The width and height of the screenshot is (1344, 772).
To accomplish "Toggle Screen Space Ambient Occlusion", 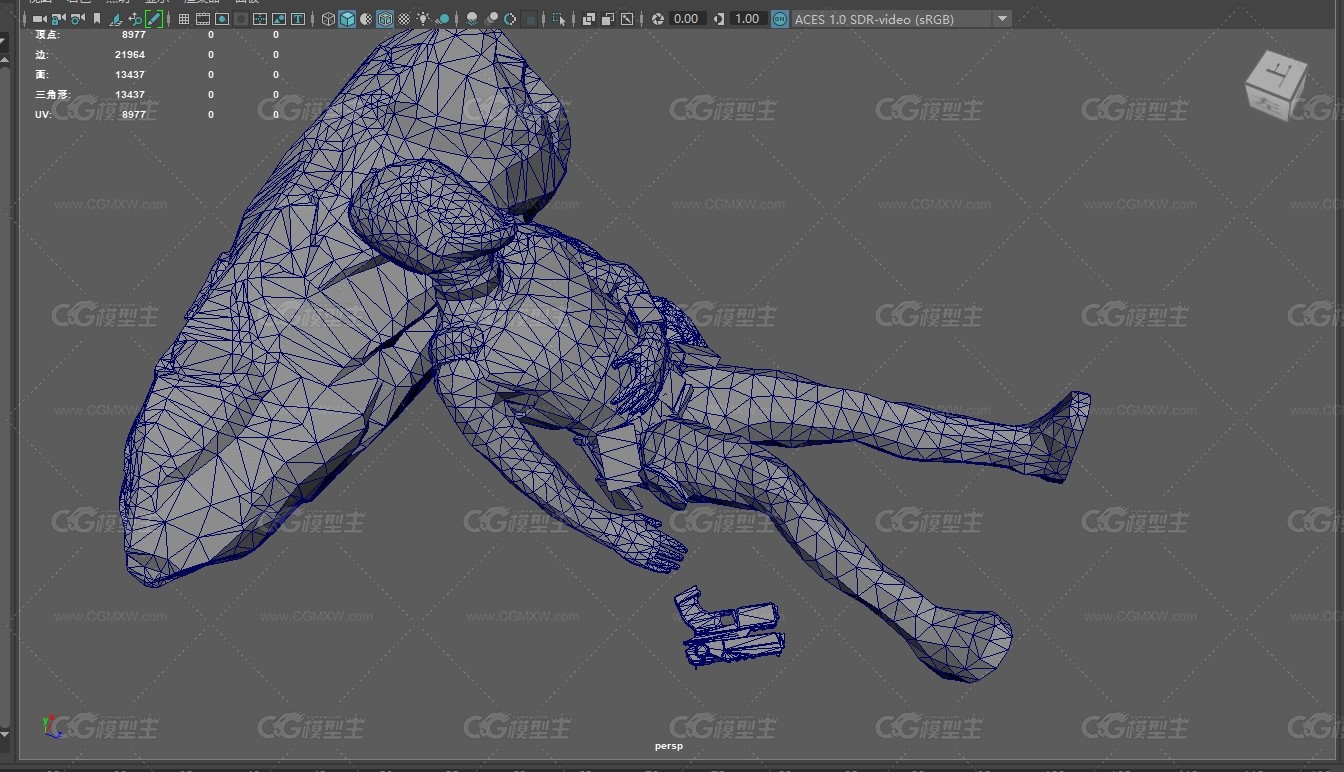I will 472,19.
